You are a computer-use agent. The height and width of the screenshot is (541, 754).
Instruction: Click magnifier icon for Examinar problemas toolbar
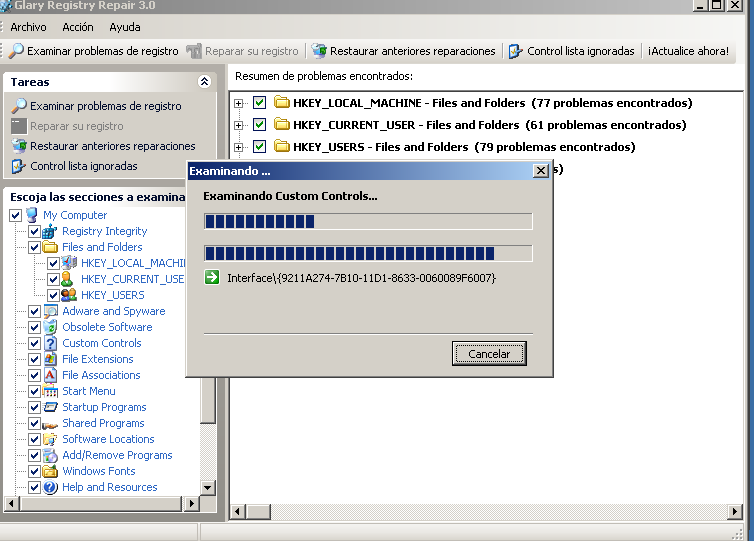pos(16,50)
